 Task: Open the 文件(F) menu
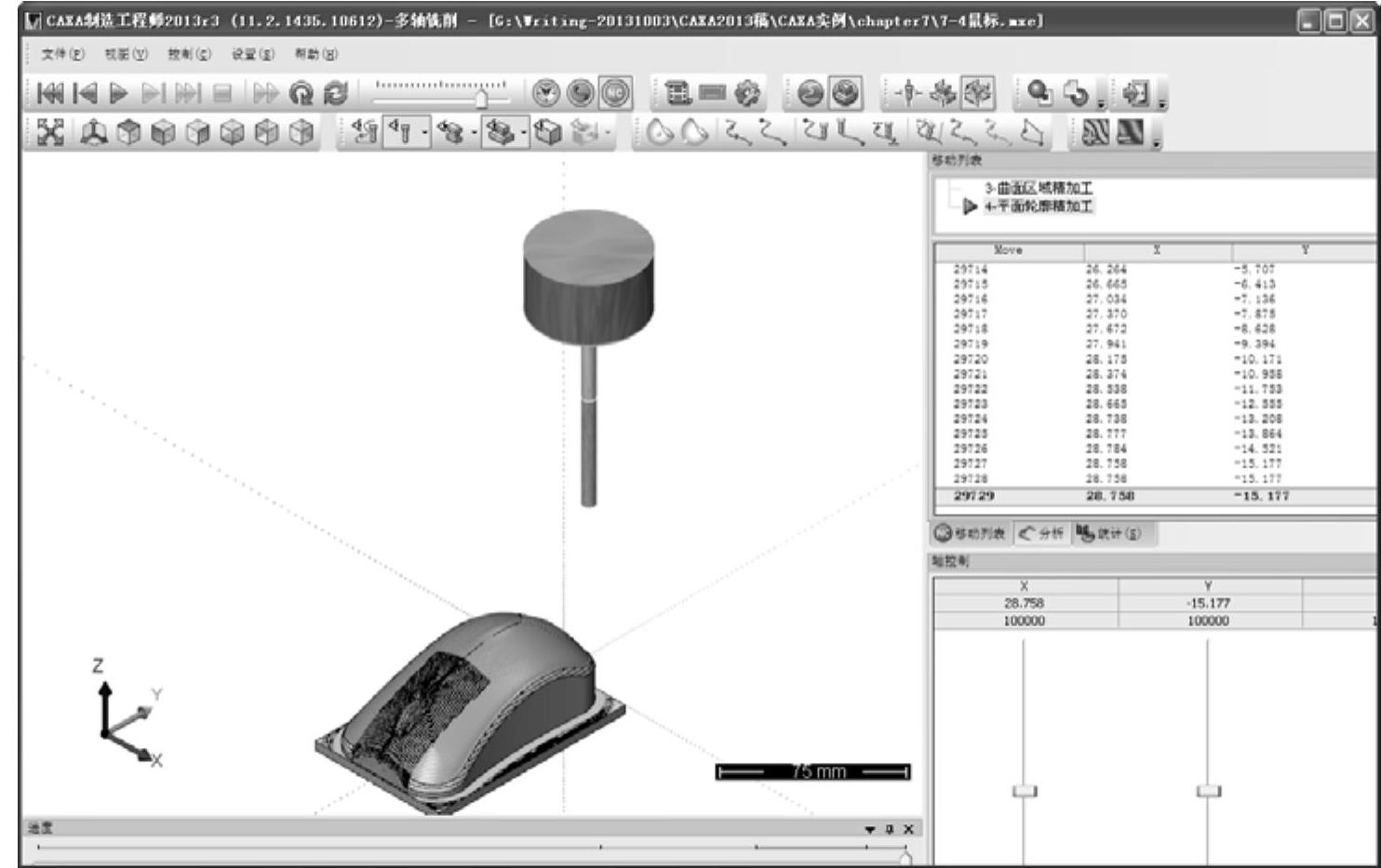coord(62,54)
